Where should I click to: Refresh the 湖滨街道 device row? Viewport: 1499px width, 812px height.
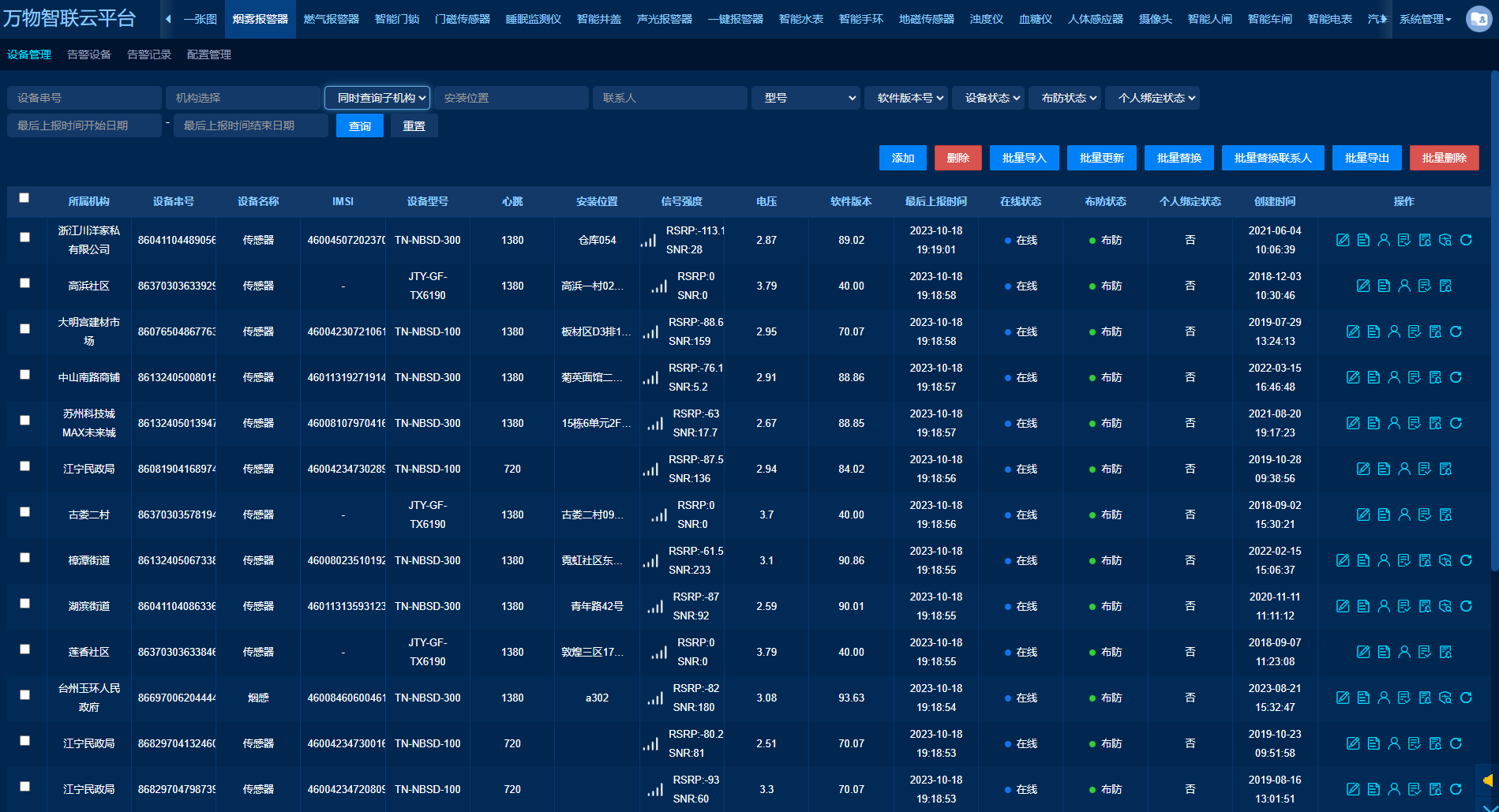pyautogui.click(x=1466, y=606)
